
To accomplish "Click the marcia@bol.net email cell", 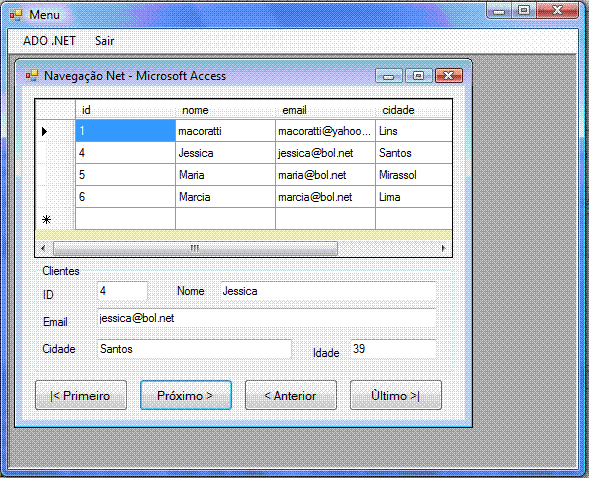I will click(x=325, y=197).
